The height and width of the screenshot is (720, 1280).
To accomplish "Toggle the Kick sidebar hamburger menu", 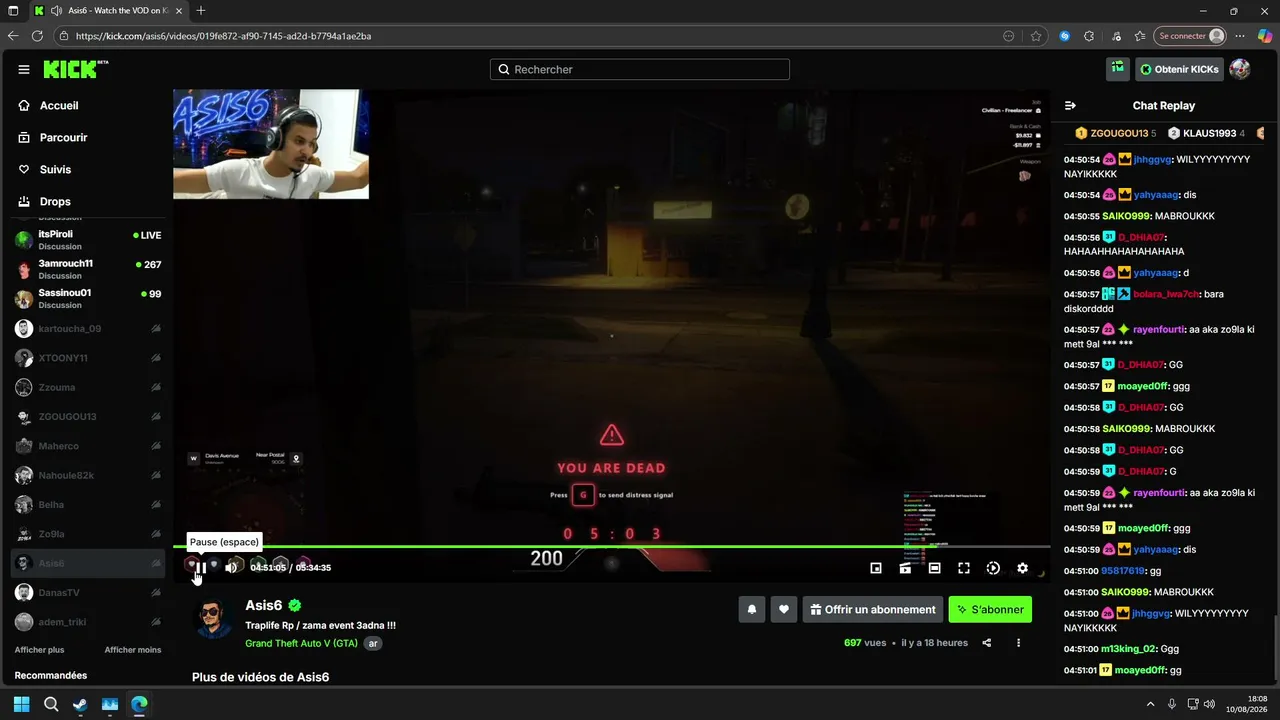I will (24, 69).
